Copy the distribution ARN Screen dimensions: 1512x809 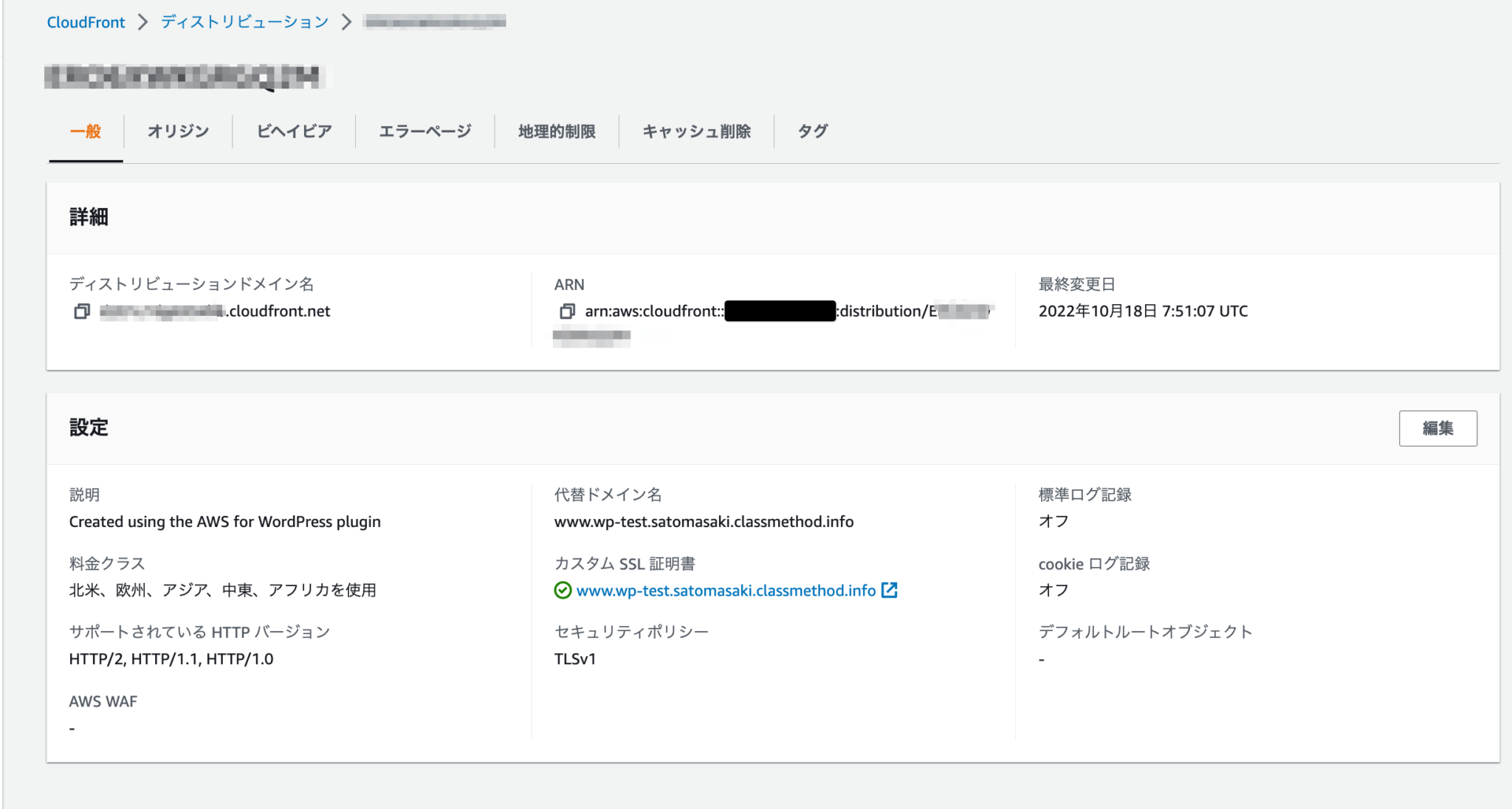tap(567, 311)
